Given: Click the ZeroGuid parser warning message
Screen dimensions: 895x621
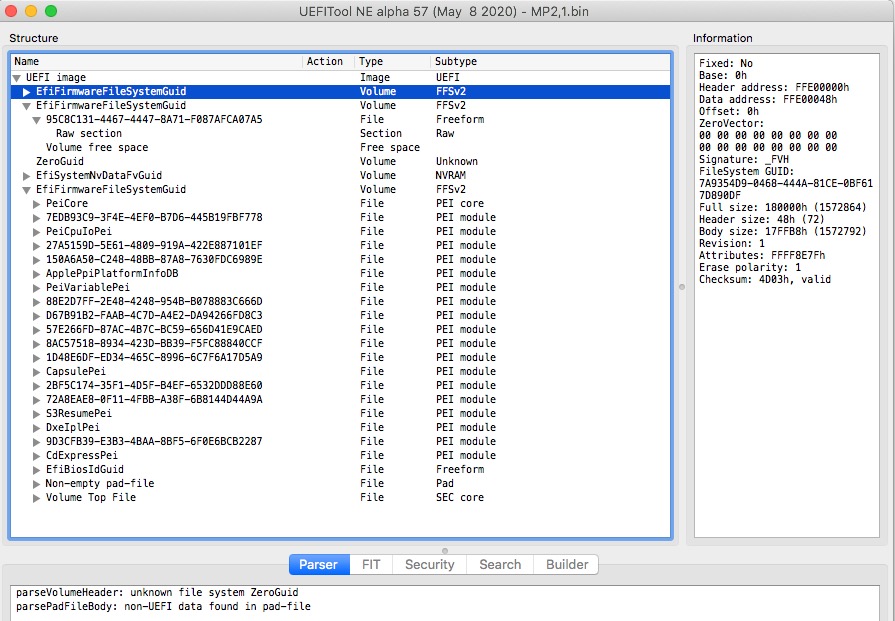Looking at the screenshot, I should (x=157, y=592).
